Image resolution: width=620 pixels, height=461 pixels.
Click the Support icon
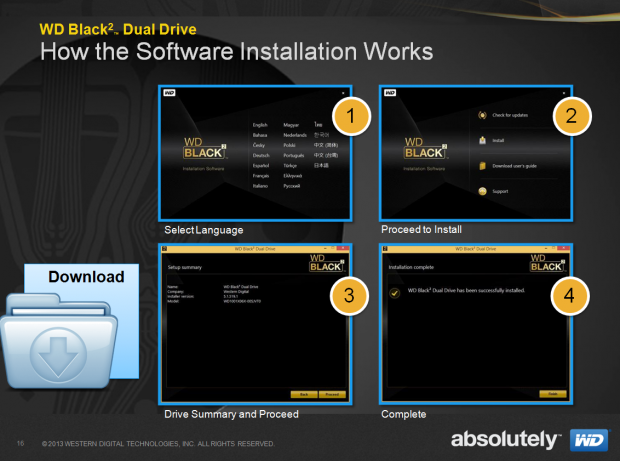pyautogui.click(x=483, y=189)
